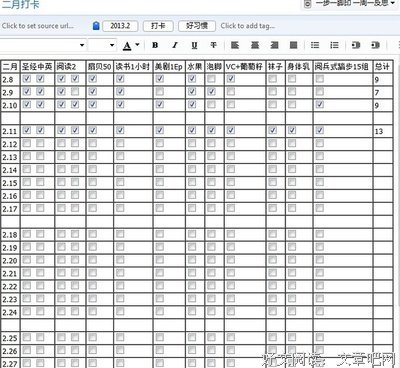Image resolution: width=400 pixels, height=368 pixels.
Task: Justify text alignment
Action: point(294,45)
